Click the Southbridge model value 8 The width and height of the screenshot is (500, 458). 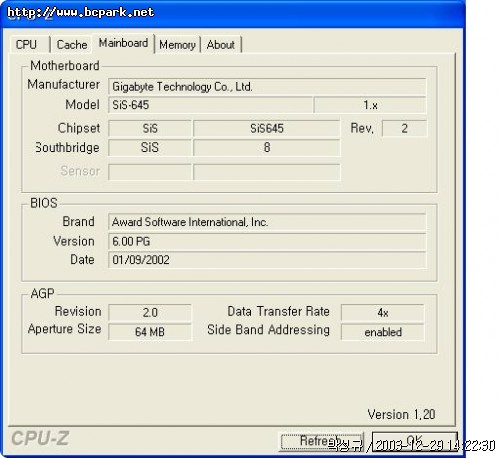[x=267, y=148]
